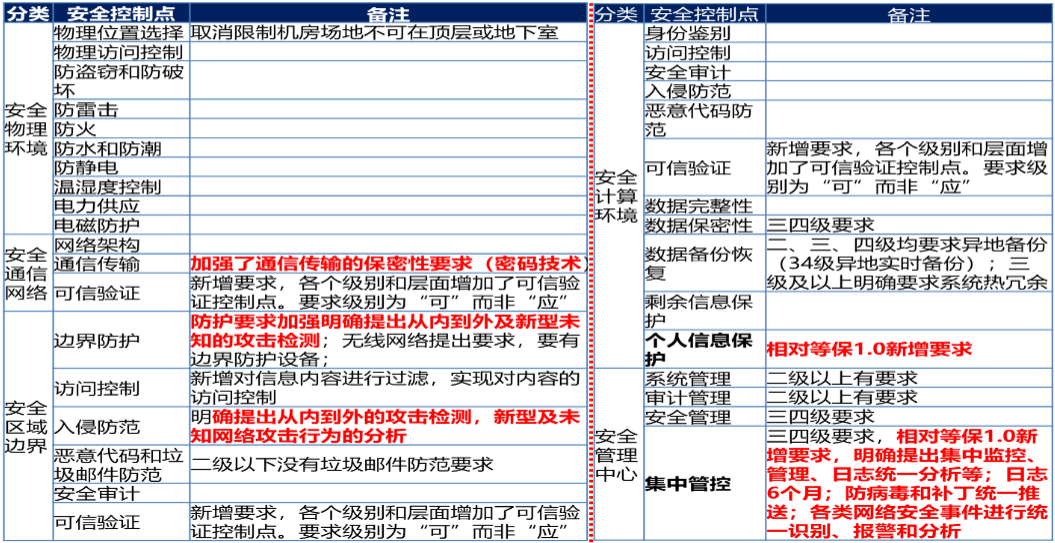The image size is (1055, 543).
Task: Select the 网络架构 cell
Action: pyautogui.click(x=121, y=244)
